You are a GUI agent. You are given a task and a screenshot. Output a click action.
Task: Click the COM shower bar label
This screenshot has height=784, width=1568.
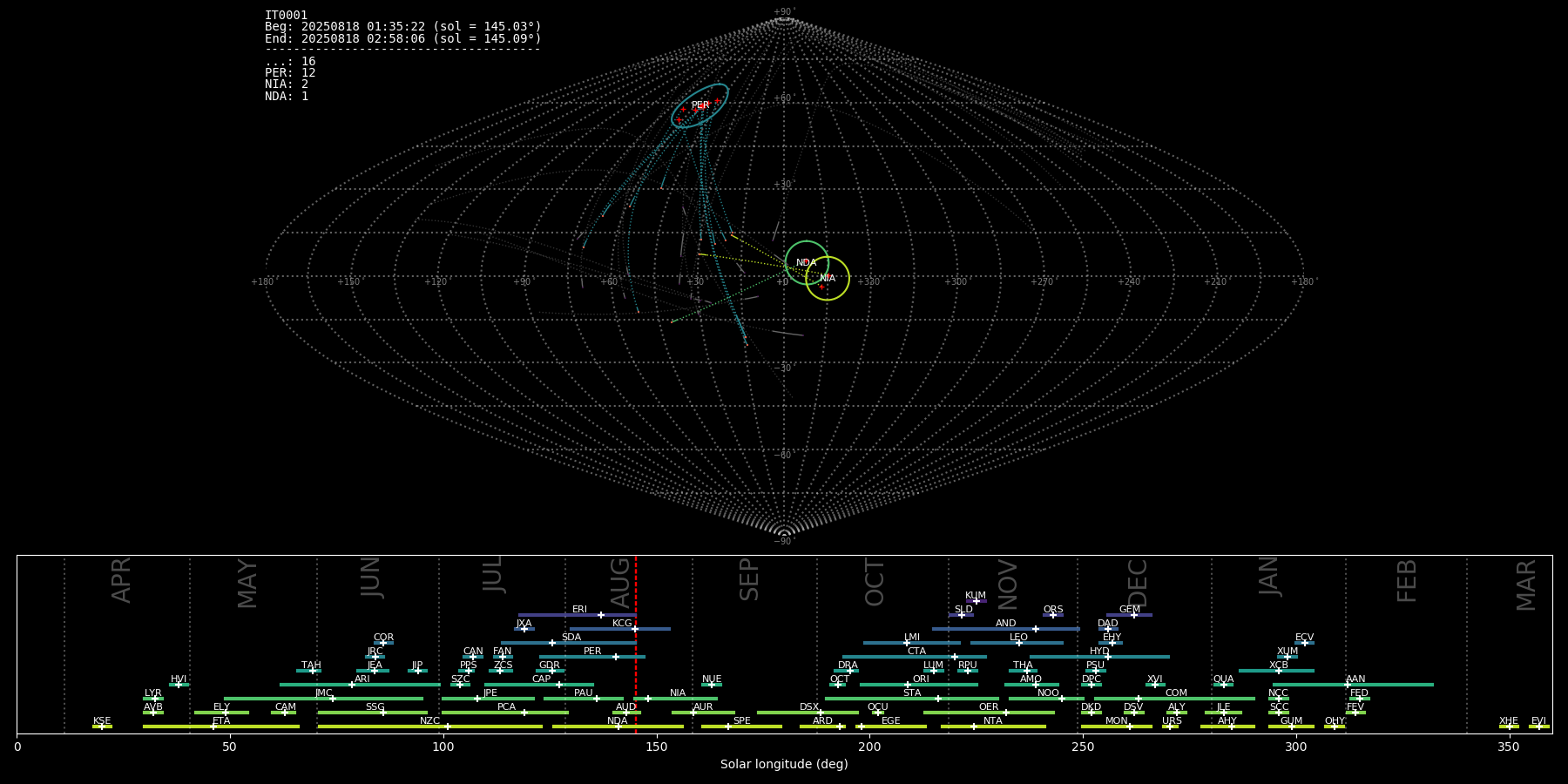tap(1177, 693)
